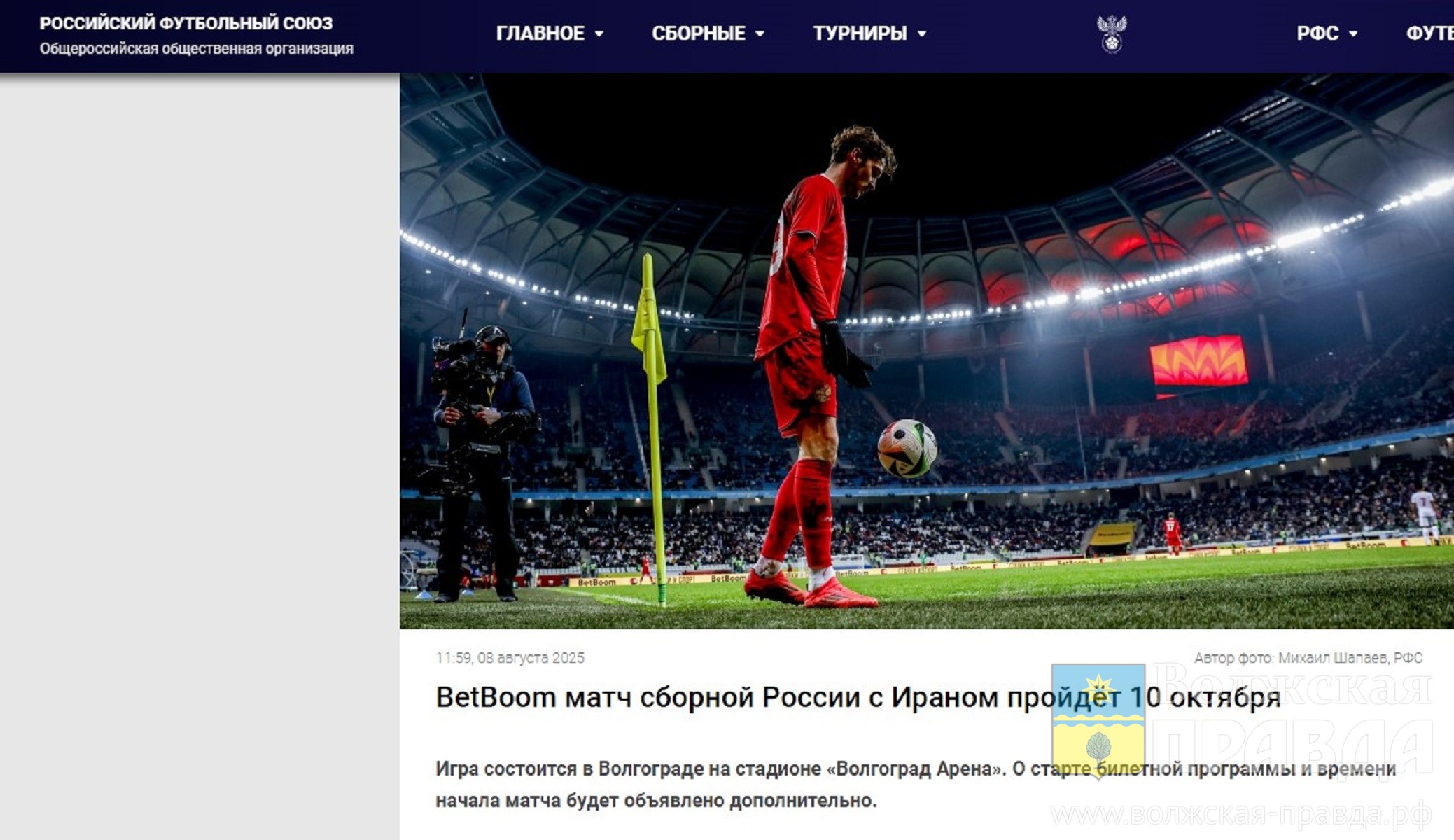The width and height of the screenshot is (1454, 840).
Task: Expand the РФС dropdown arrow
Action: 1353,34
